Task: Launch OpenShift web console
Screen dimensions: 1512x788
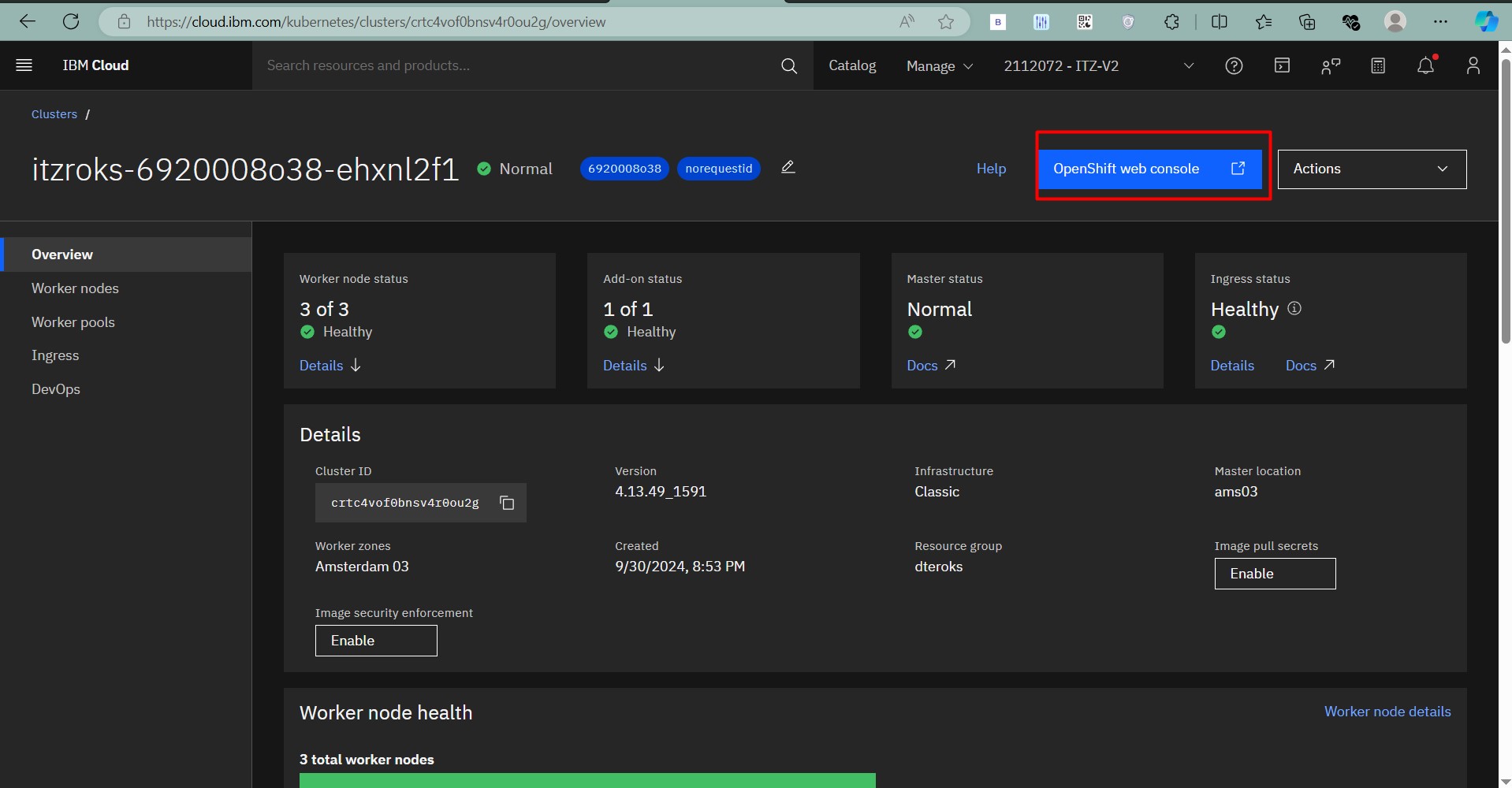Action: coord(1150,169)
